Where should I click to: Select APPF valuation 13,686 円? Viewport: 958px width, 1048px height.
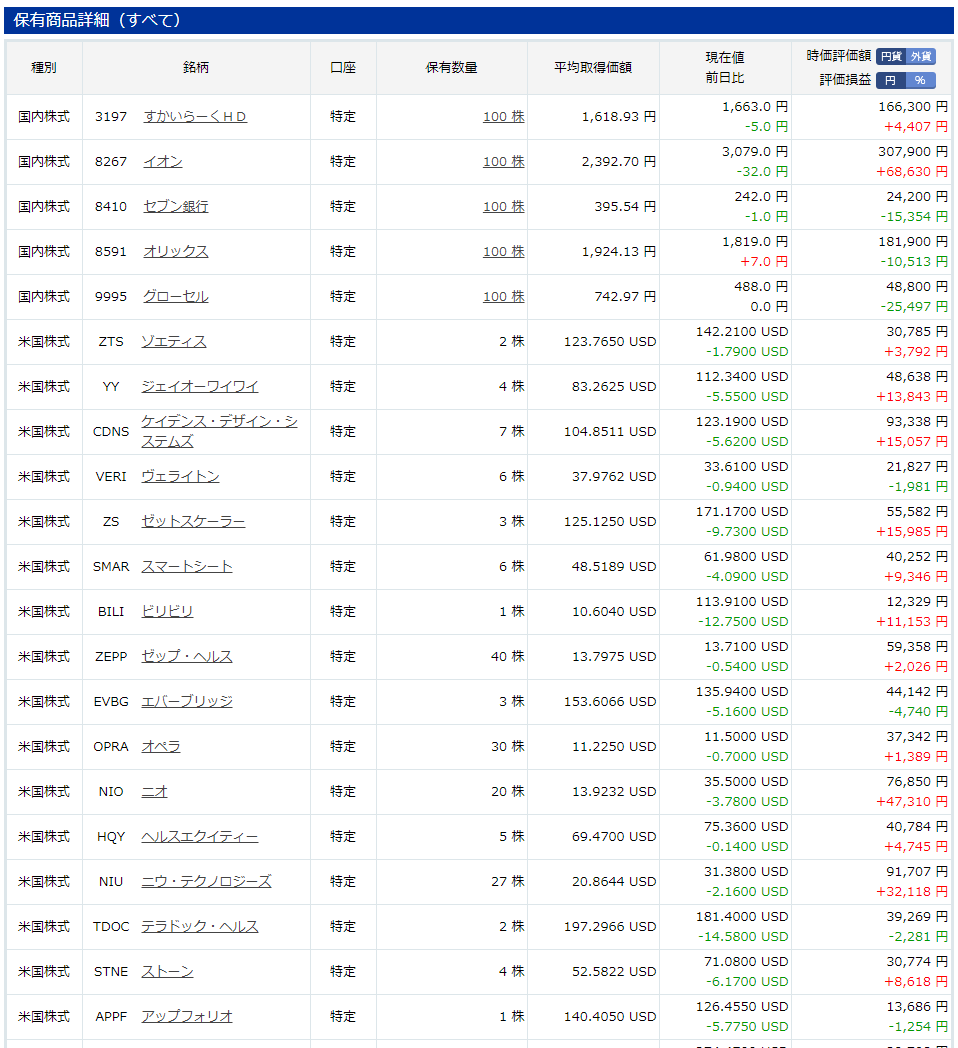(917, 1007)
